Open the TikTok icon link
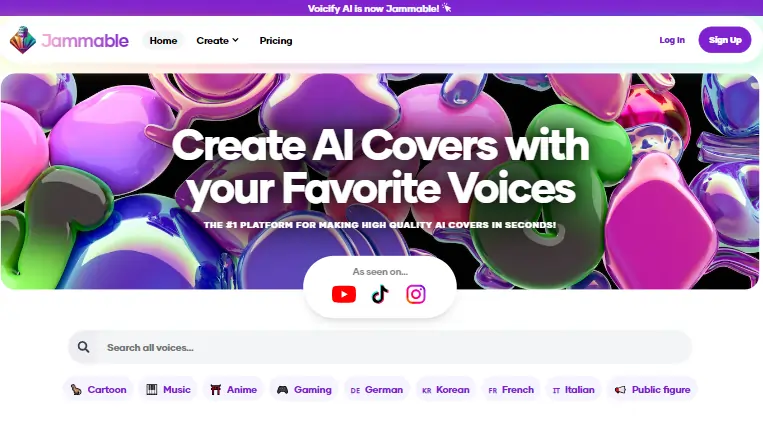 pos(380,294)
